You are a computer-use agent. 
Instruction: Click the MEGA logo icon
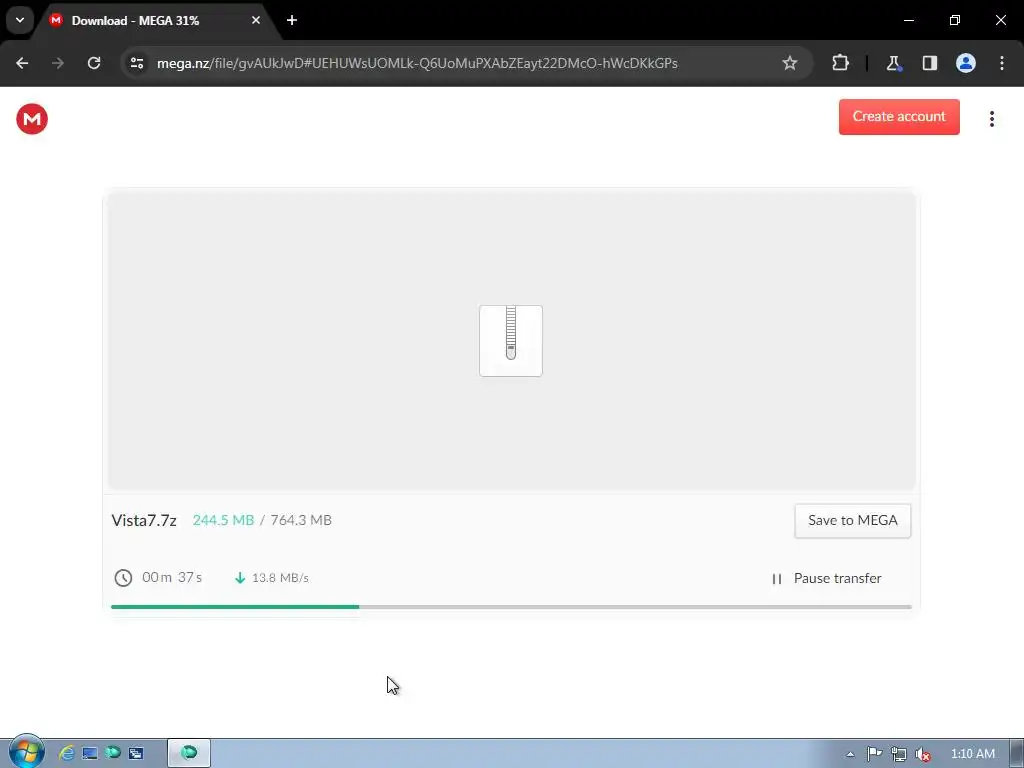pos(32,119)
